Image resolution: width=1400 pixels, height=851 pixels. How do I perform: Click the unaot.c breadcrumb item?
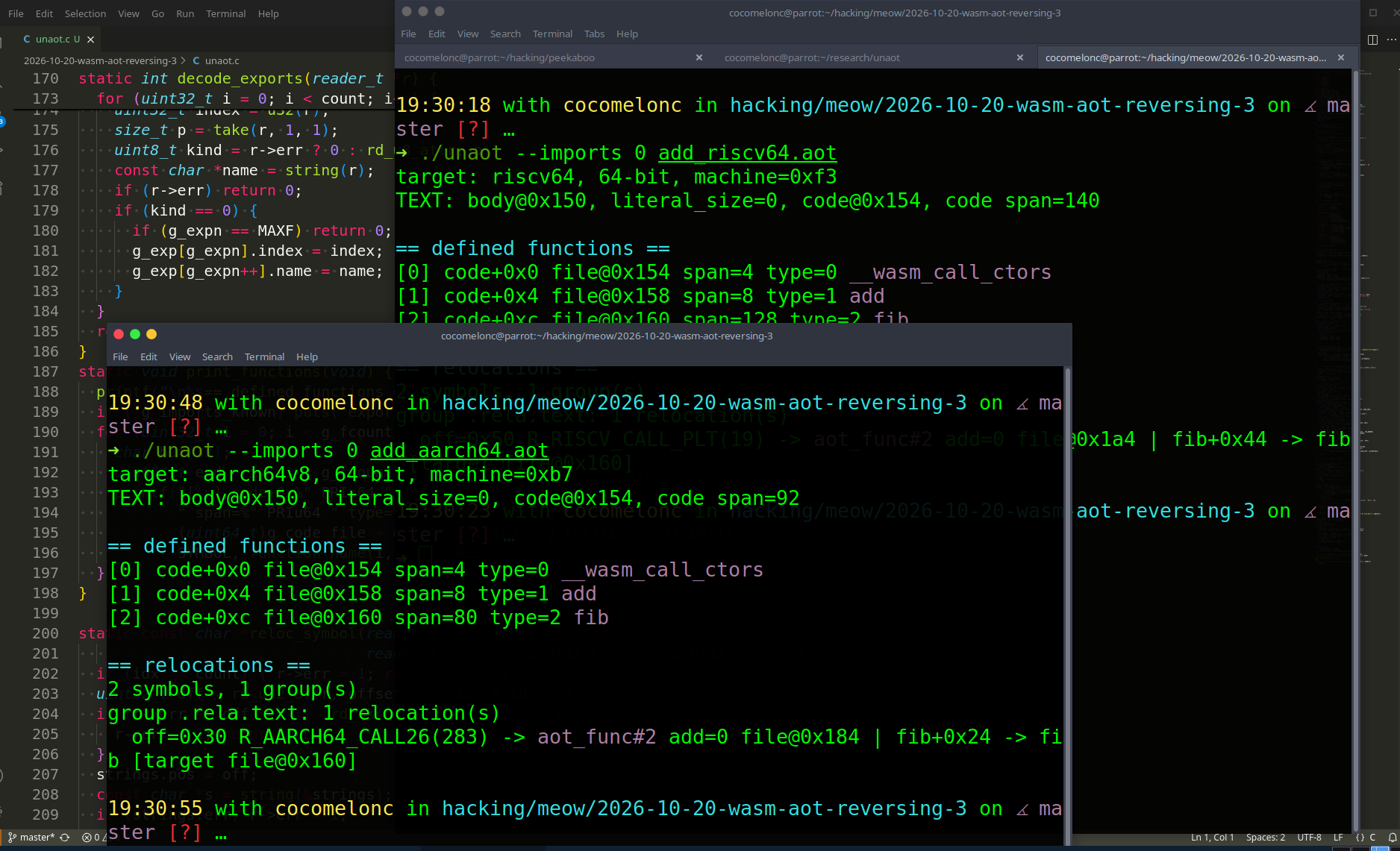tap(222, 60)
